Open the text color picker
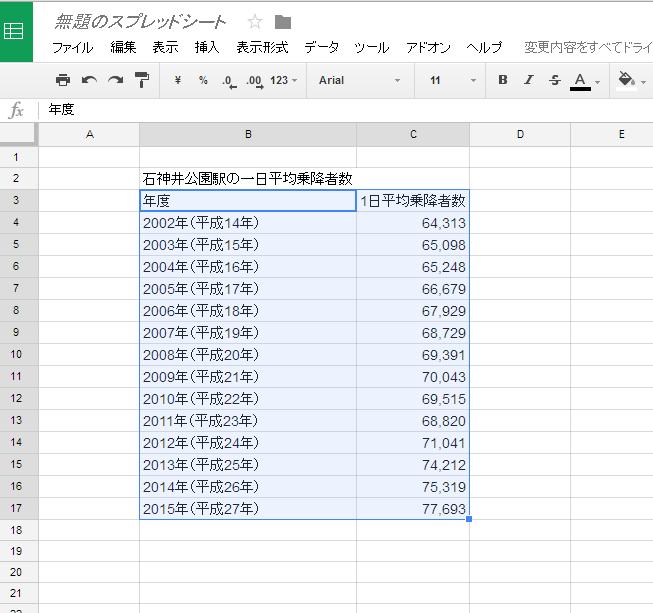 (585, 81)
